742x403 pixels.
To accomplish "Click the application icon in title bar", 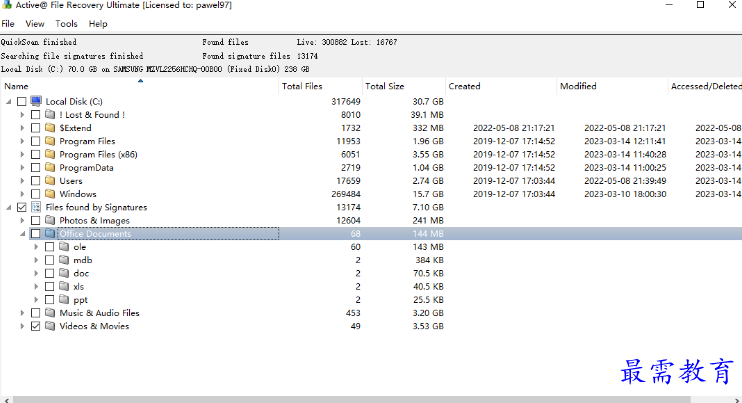I will tap(7, 5).
